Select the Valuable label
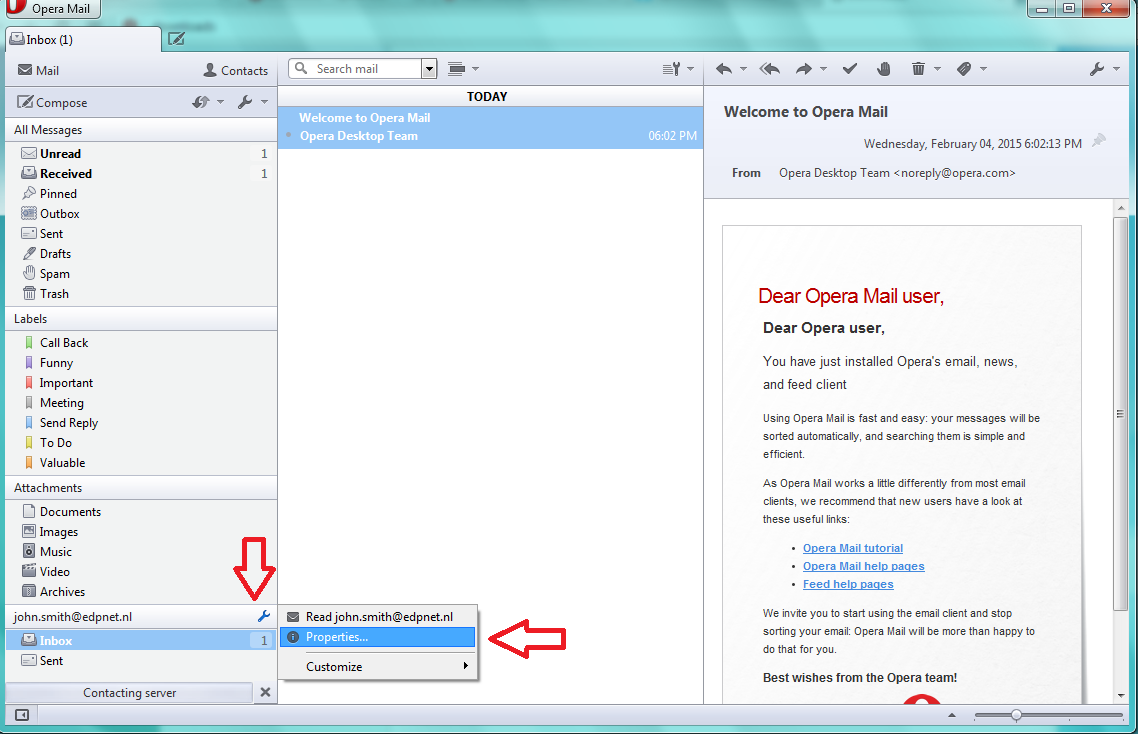Viewport: 1138px width, 734px height. coord(142,462)
